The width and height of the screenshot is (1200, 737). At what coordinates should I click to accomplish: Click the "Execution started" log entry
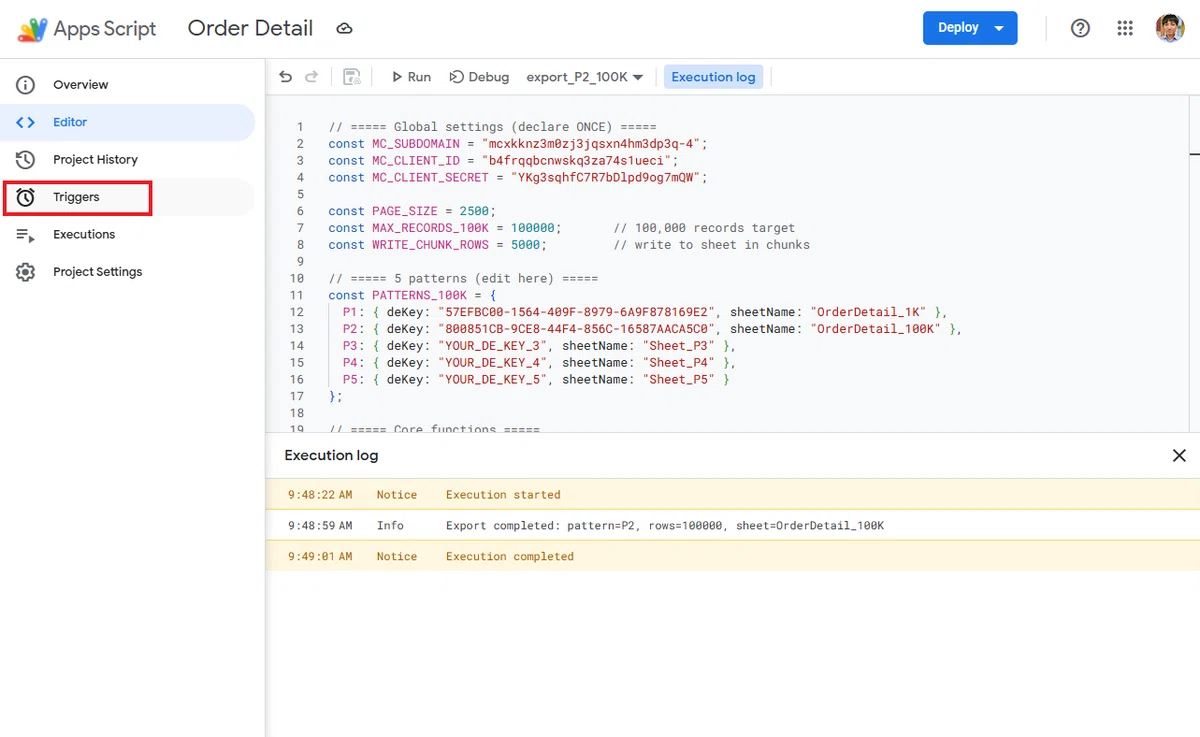[733, 494]
